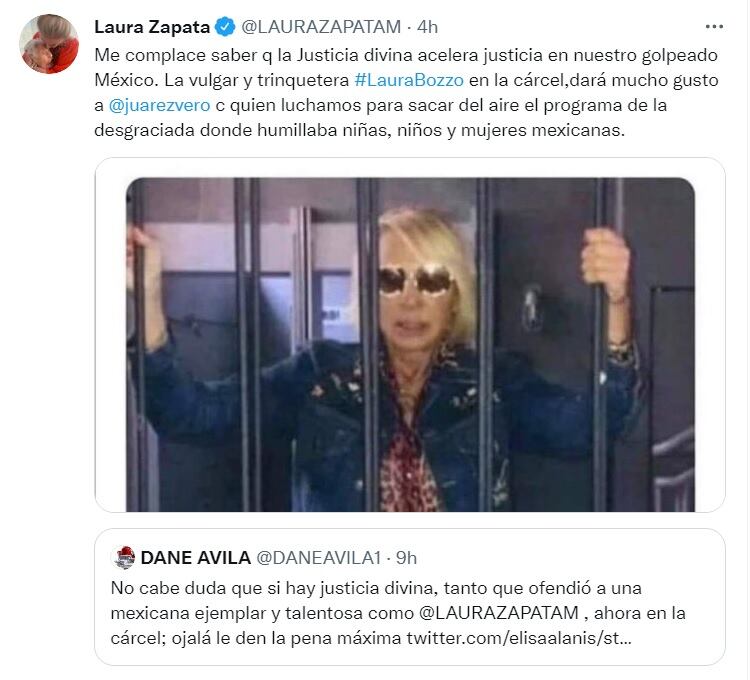The width and height of the screenshot is (750, 680).
Task: Open quoted tweet at "No cabe duda"
Action: click(410, 597)
